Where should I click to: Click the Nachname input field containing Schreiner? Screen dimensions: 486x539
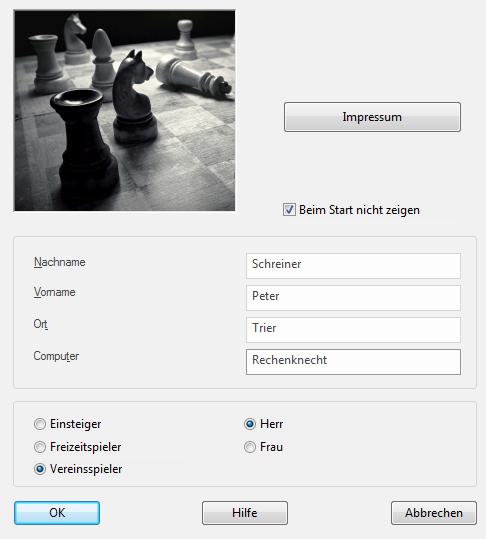click(353, 266)
